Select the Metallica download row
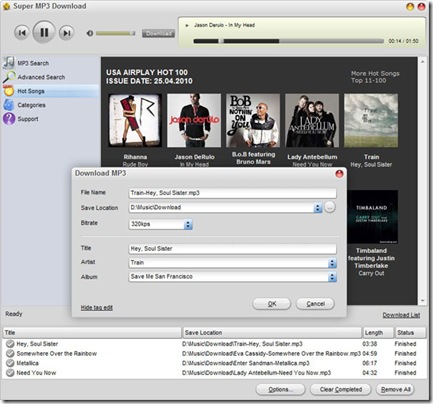This screenshot has height=404, width=433. pos(215,363)
